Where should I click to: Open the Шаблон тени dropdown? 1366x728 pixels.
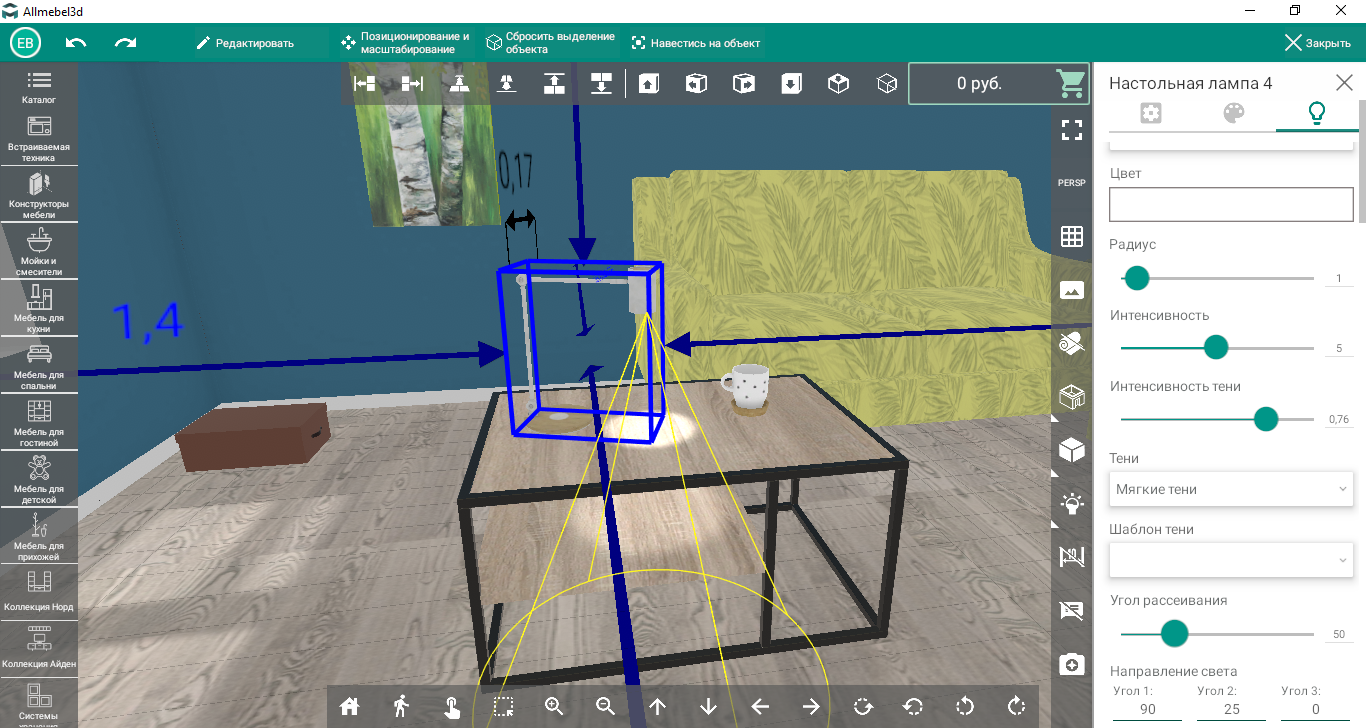click(1231, 560)
